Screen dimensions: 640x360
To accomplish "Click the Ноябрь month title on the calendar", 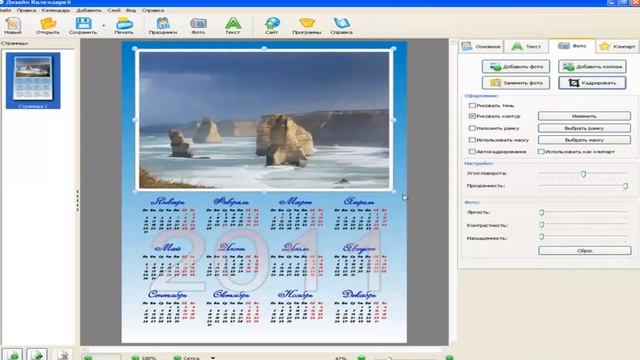I will 296,294.
